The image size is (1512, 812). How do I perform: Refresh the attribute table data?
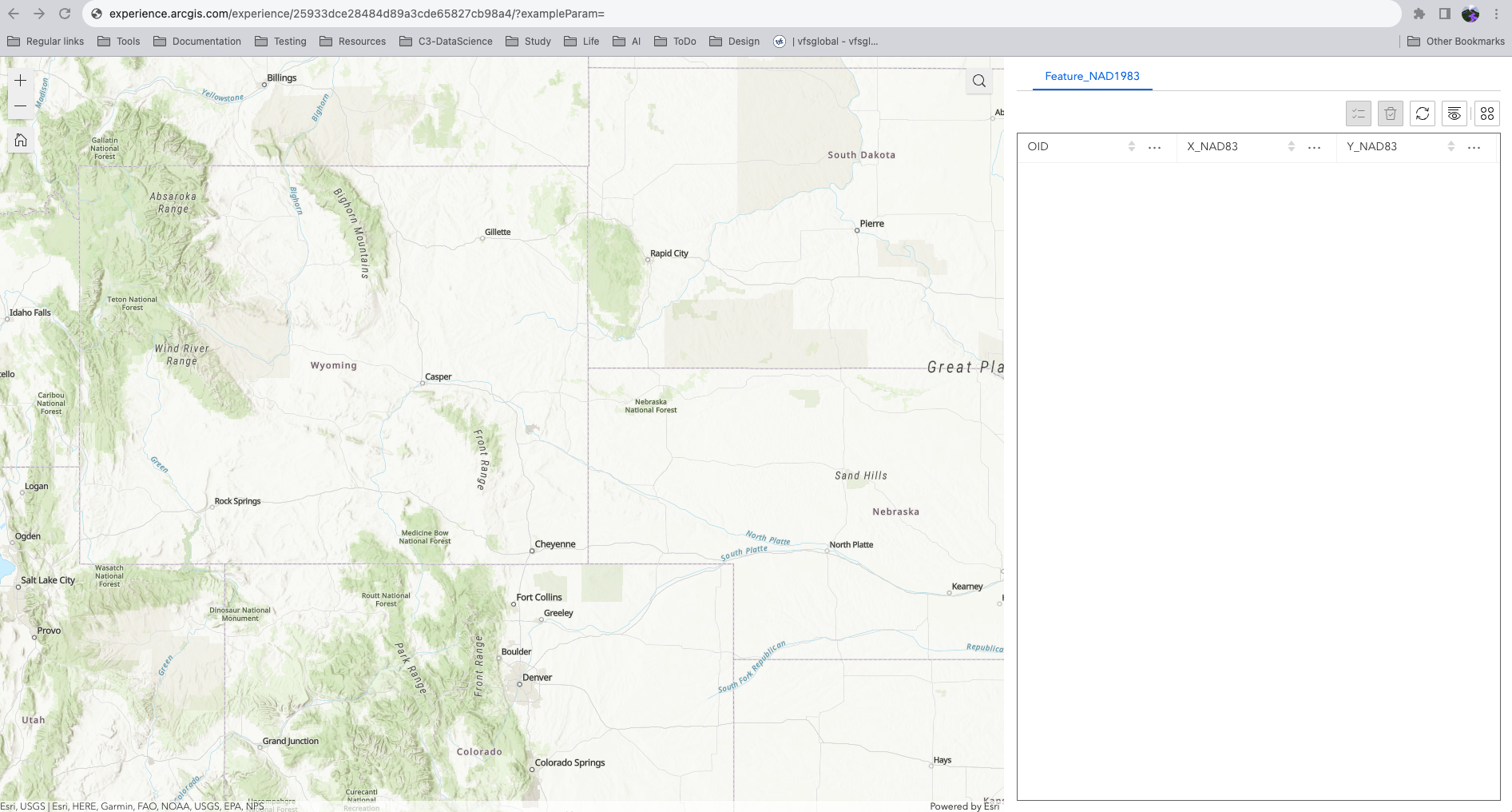1422,113
